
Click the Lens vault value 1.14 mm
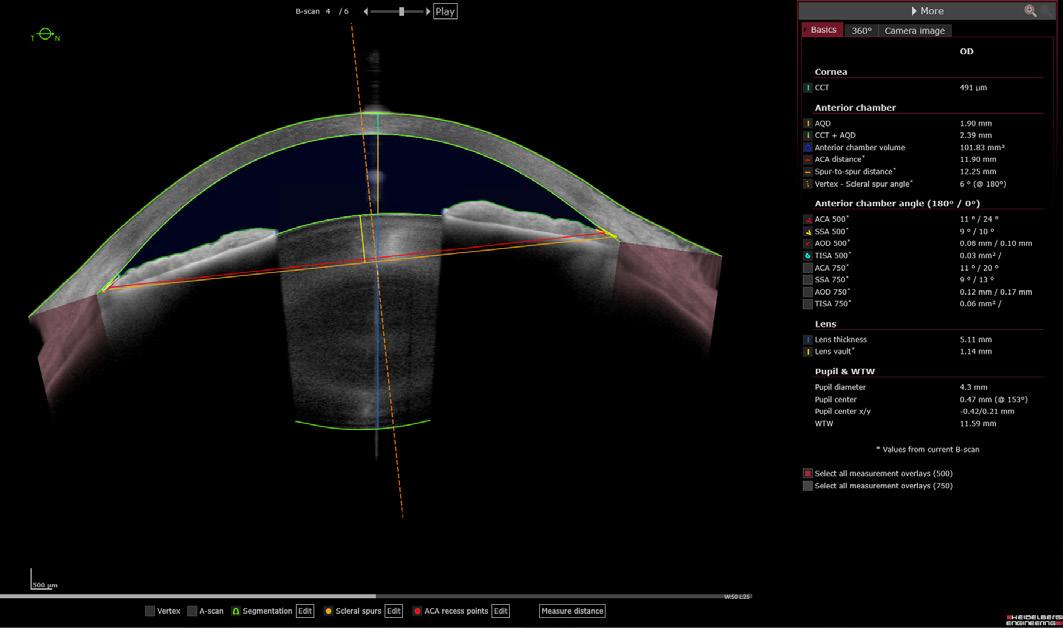click(976, 352)
